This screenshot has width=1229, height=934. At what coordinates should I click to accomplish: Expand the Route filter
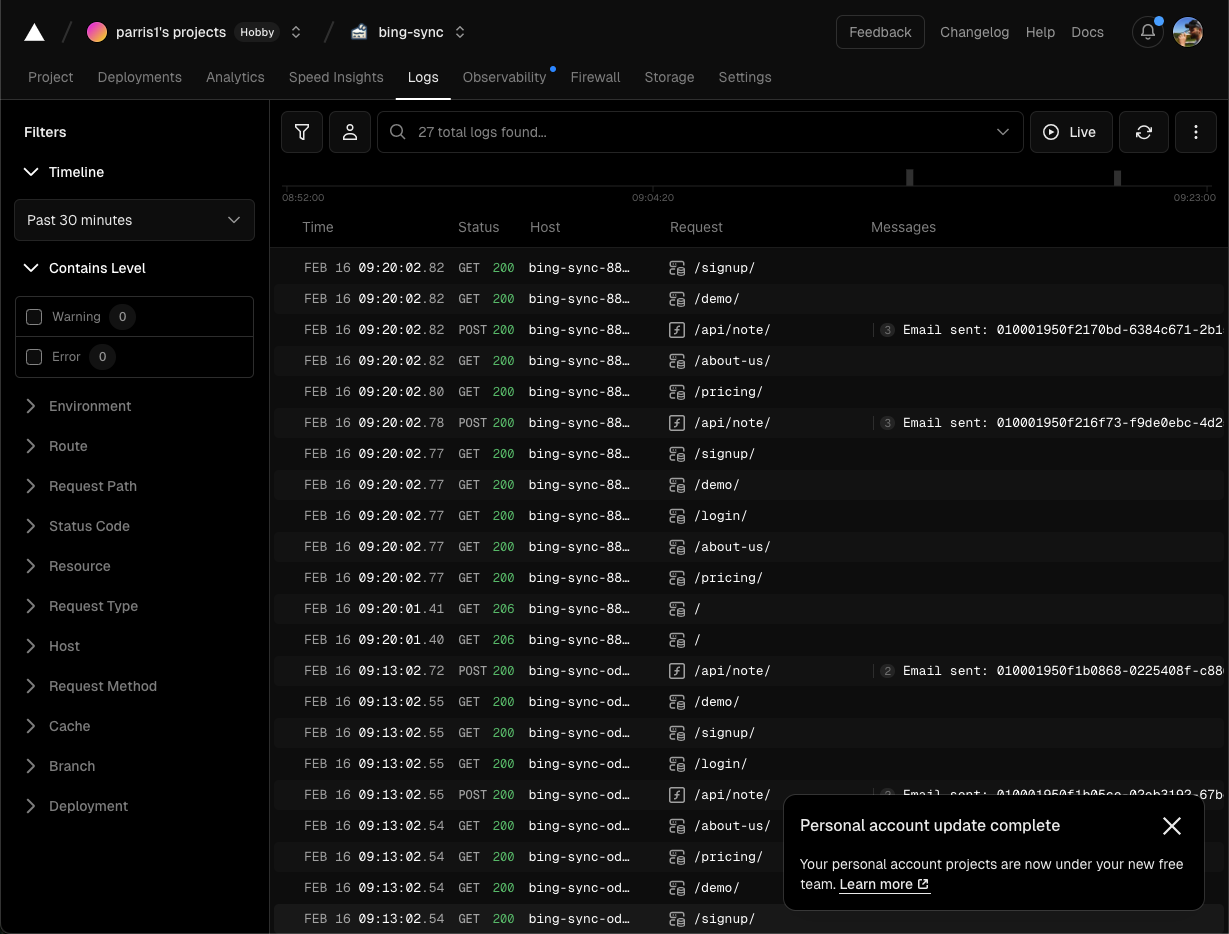(x=55, y=446)
